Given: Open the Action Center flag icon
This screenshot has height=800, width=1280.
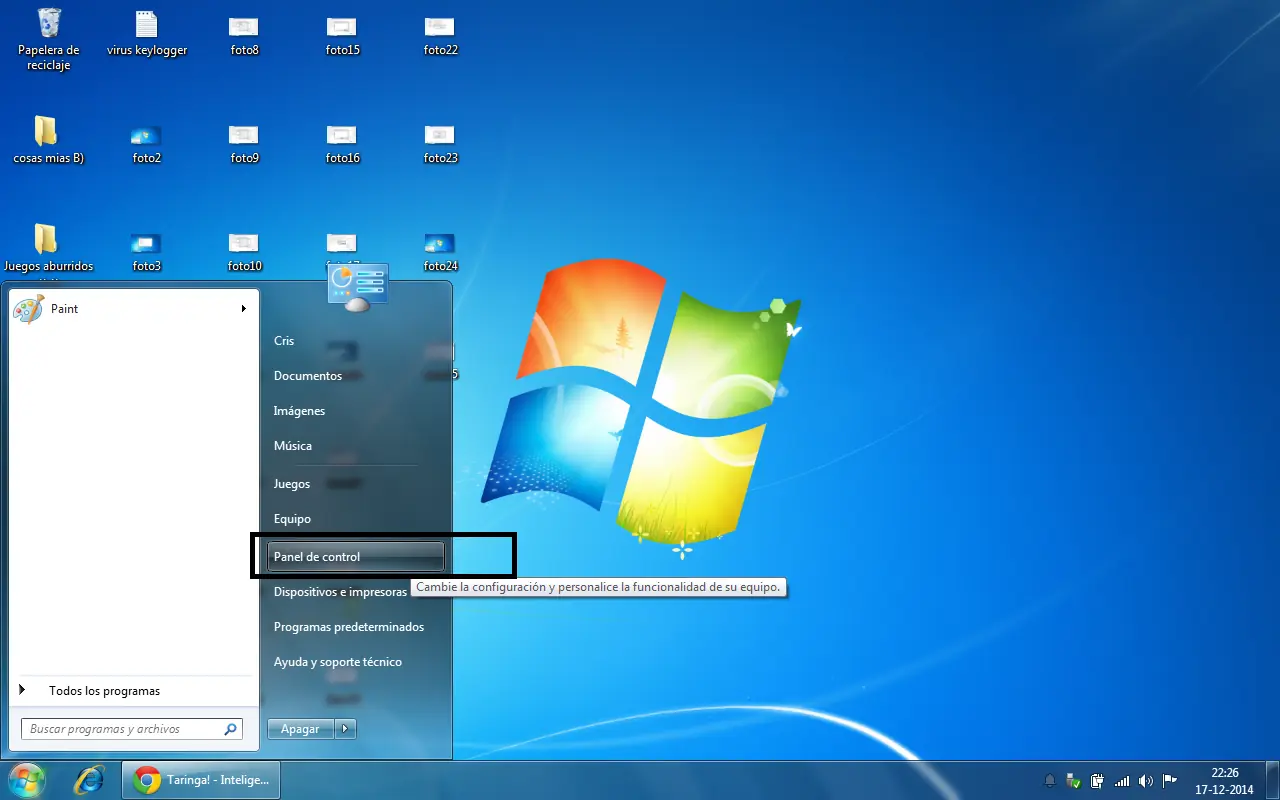Looking at the screenshot, I should (x=1168, y=781).
